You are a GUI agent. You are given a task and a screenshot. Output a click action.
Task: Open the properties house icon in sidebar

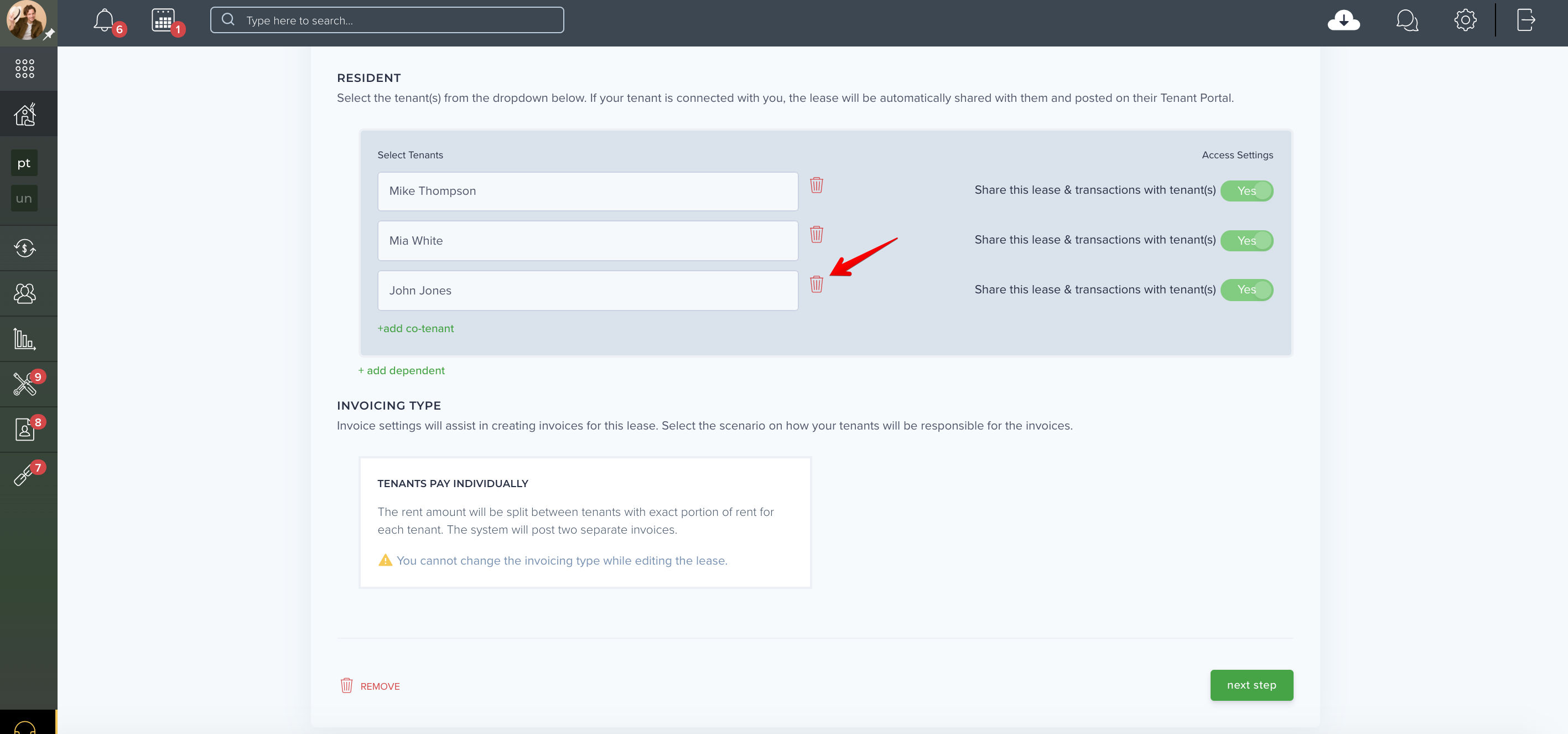[25, 114]
